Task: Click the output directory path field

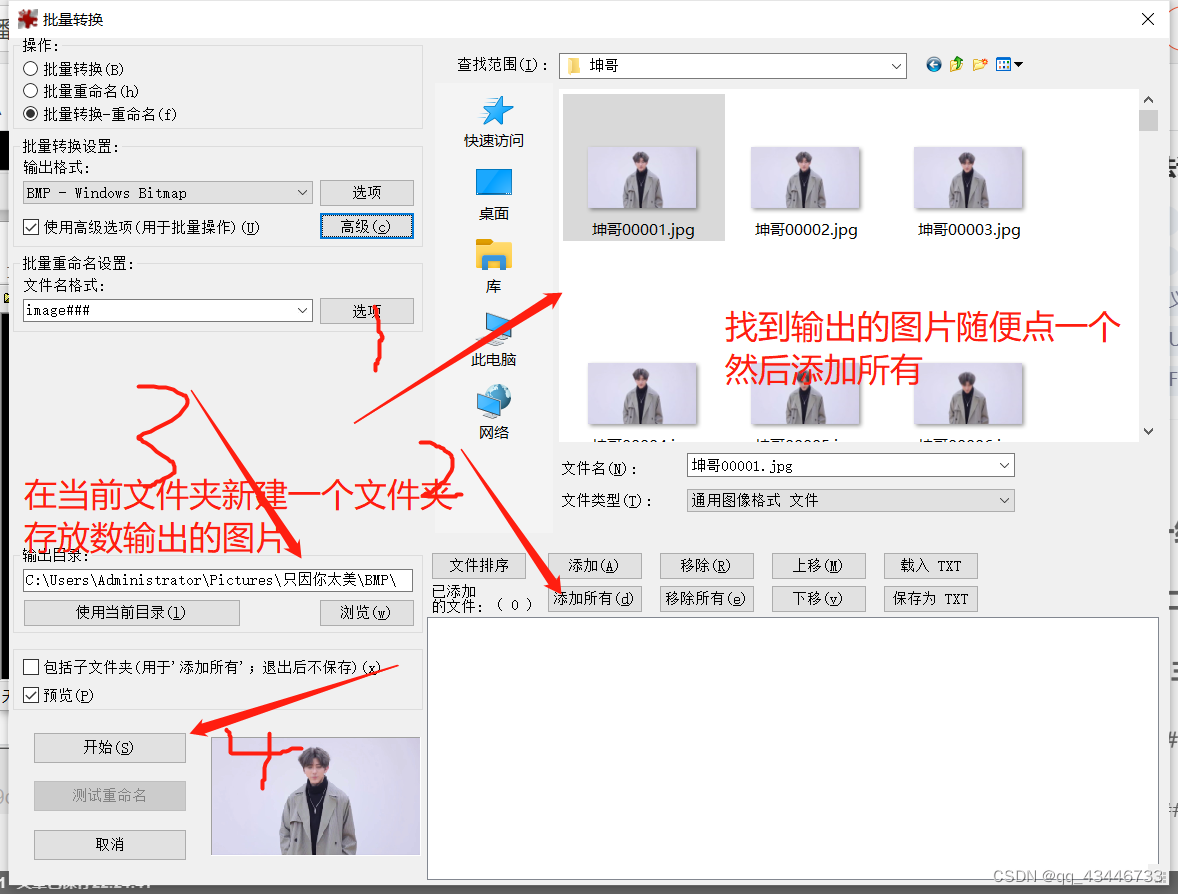Action: coord(218,580)
